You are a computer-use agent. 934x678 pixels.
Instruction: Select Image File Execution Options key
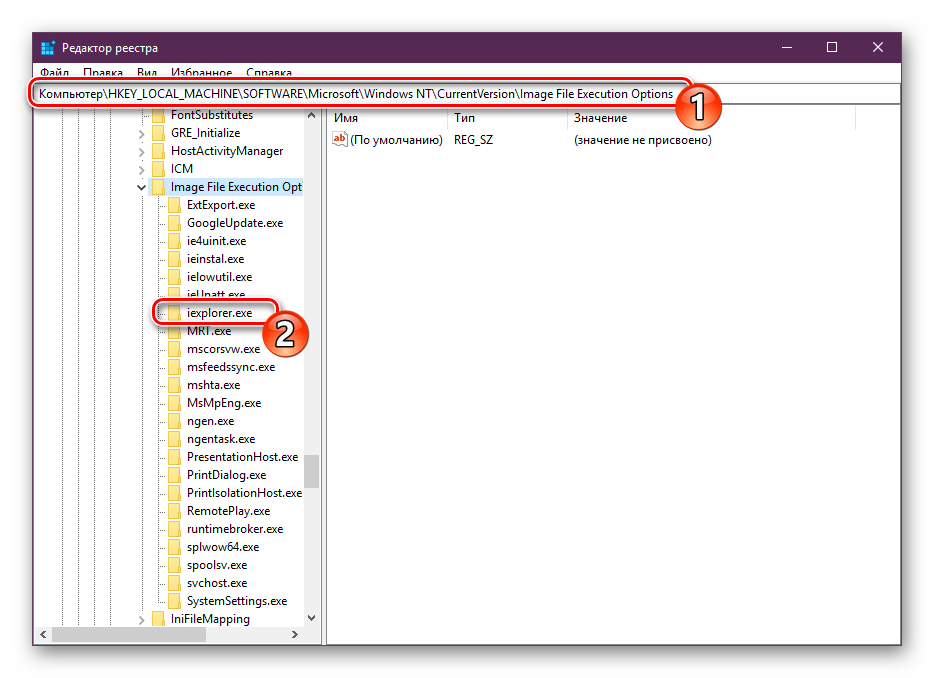coord(236,187)
